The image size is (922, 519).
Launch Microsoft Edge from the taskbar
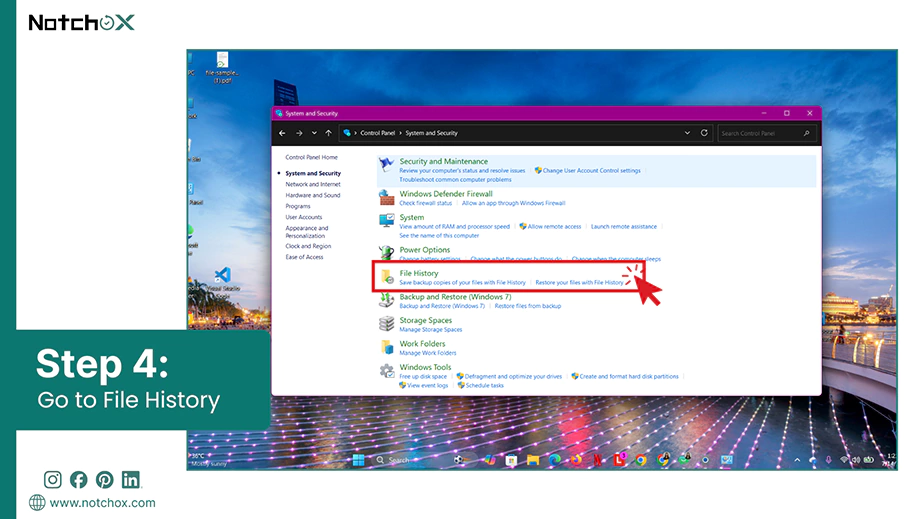coord(554,460)
